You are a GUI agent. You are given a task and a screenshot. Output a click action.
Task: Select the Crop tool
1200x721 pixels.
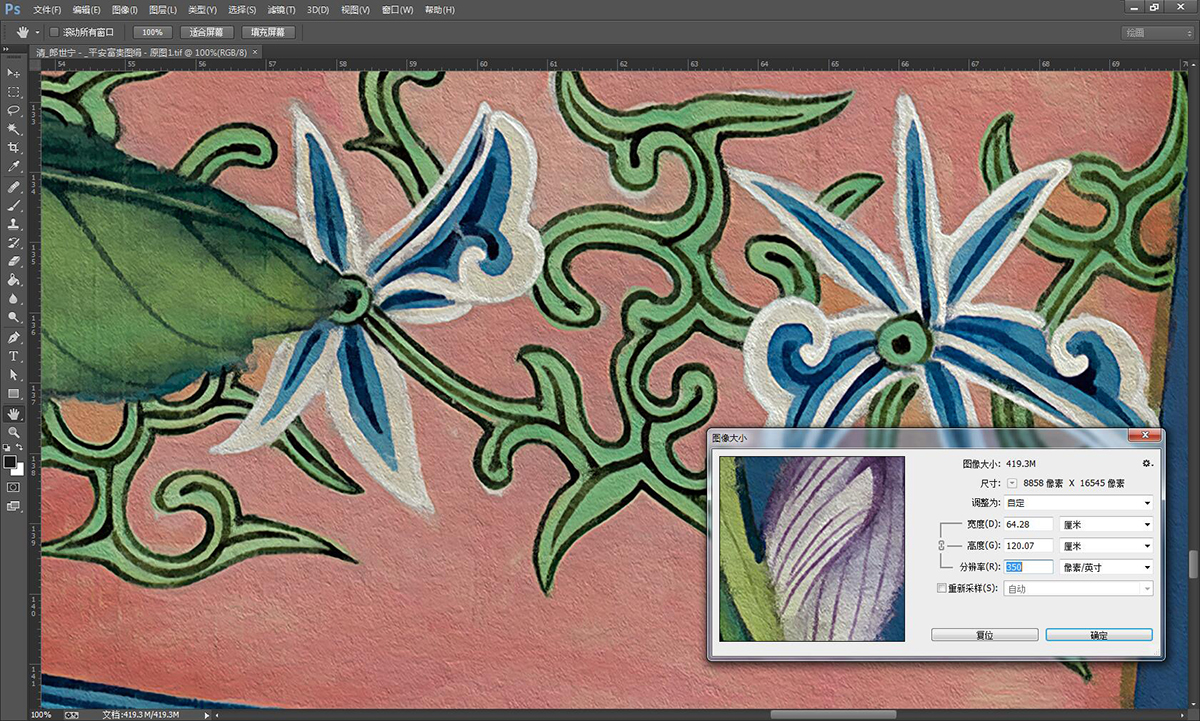[14, 147]
